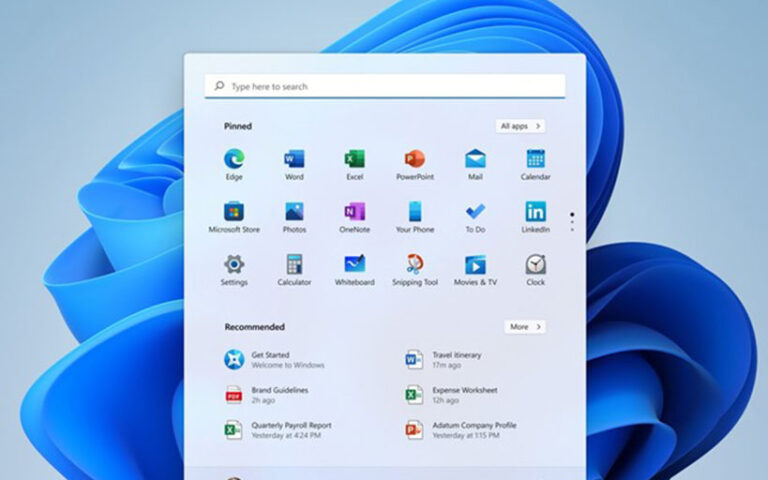The height and width of the screenshot is (480, 768).
Task: Launch OneNote from pinned apps
Action: tap(355, 212)
